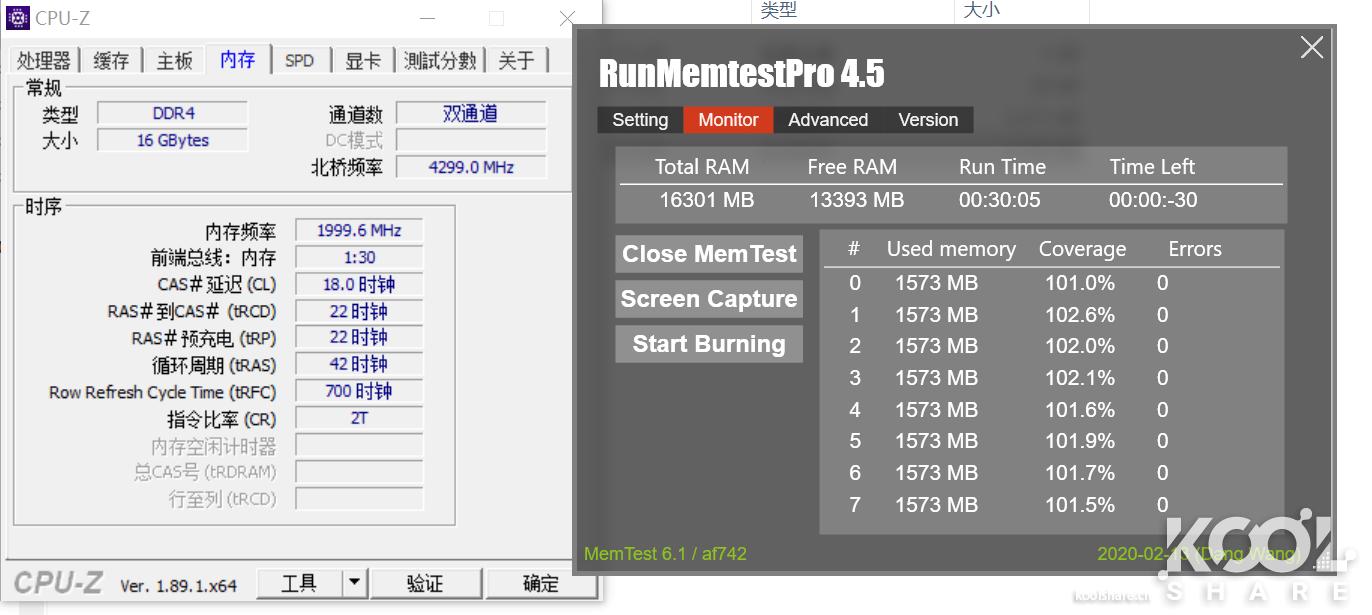This screenshot has height=615, width=1372.
Task: Select the 测试分数 tab
Action: point(440,60)
